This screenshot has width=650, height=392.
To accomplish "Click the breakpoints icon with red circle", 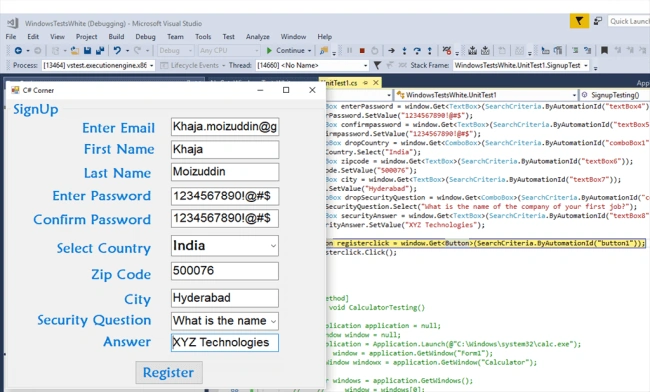I will (x=446, y=51).
